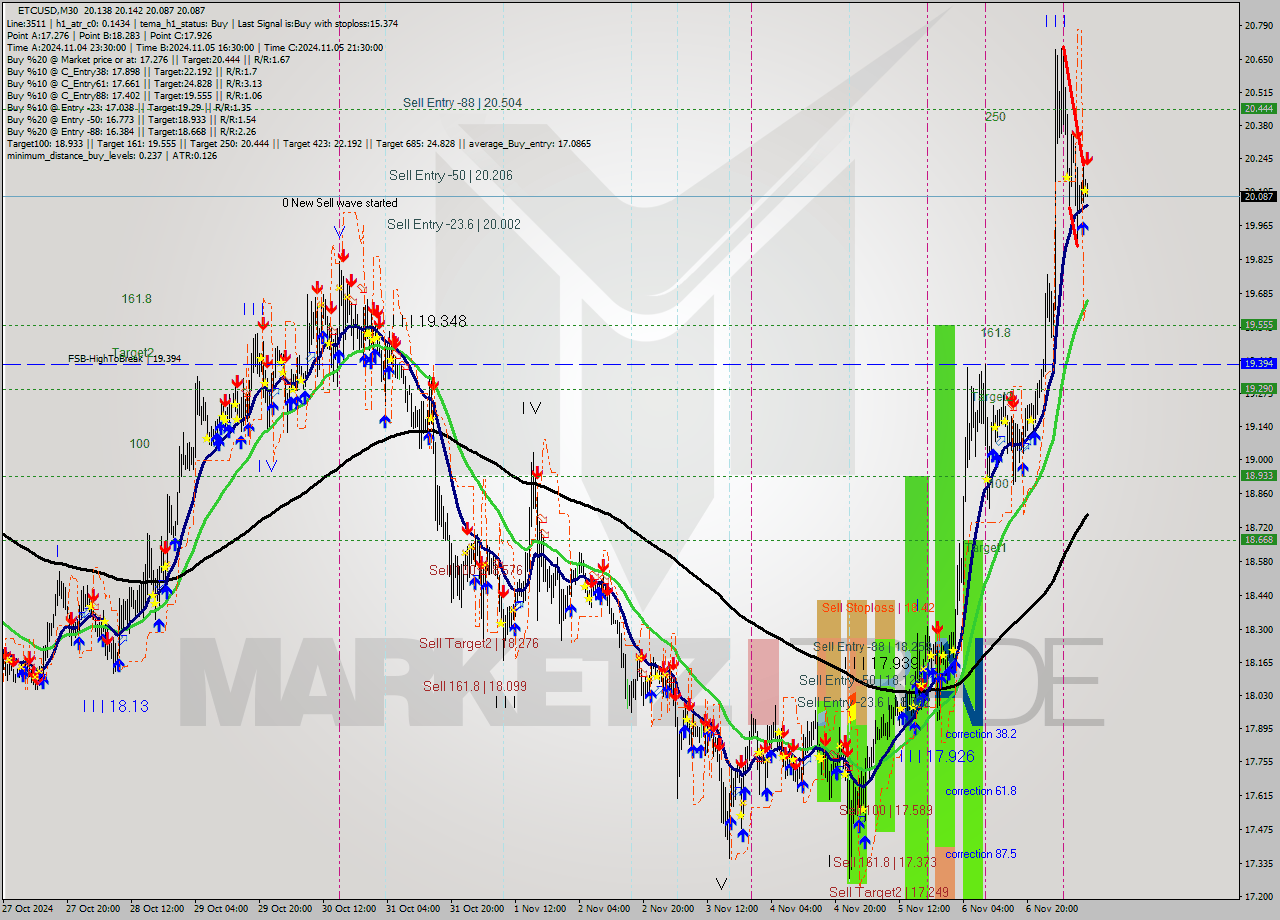
Task: Click the 19.000 value on the price axis
Action: click(1258, 460)
